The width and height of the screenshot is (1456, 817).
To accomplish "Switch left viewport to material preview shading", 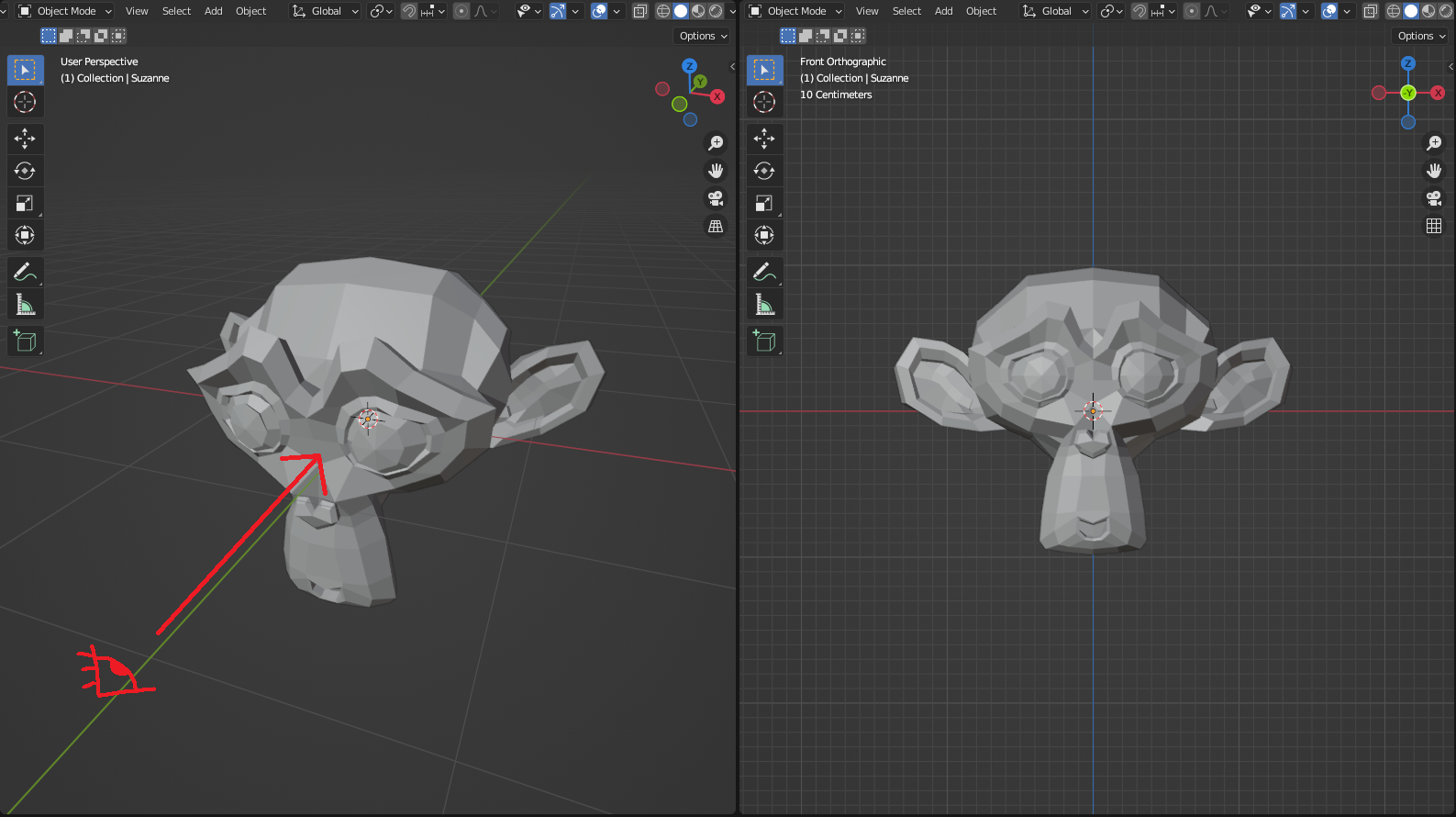I will pyautogui.click(x=698, y=11).
